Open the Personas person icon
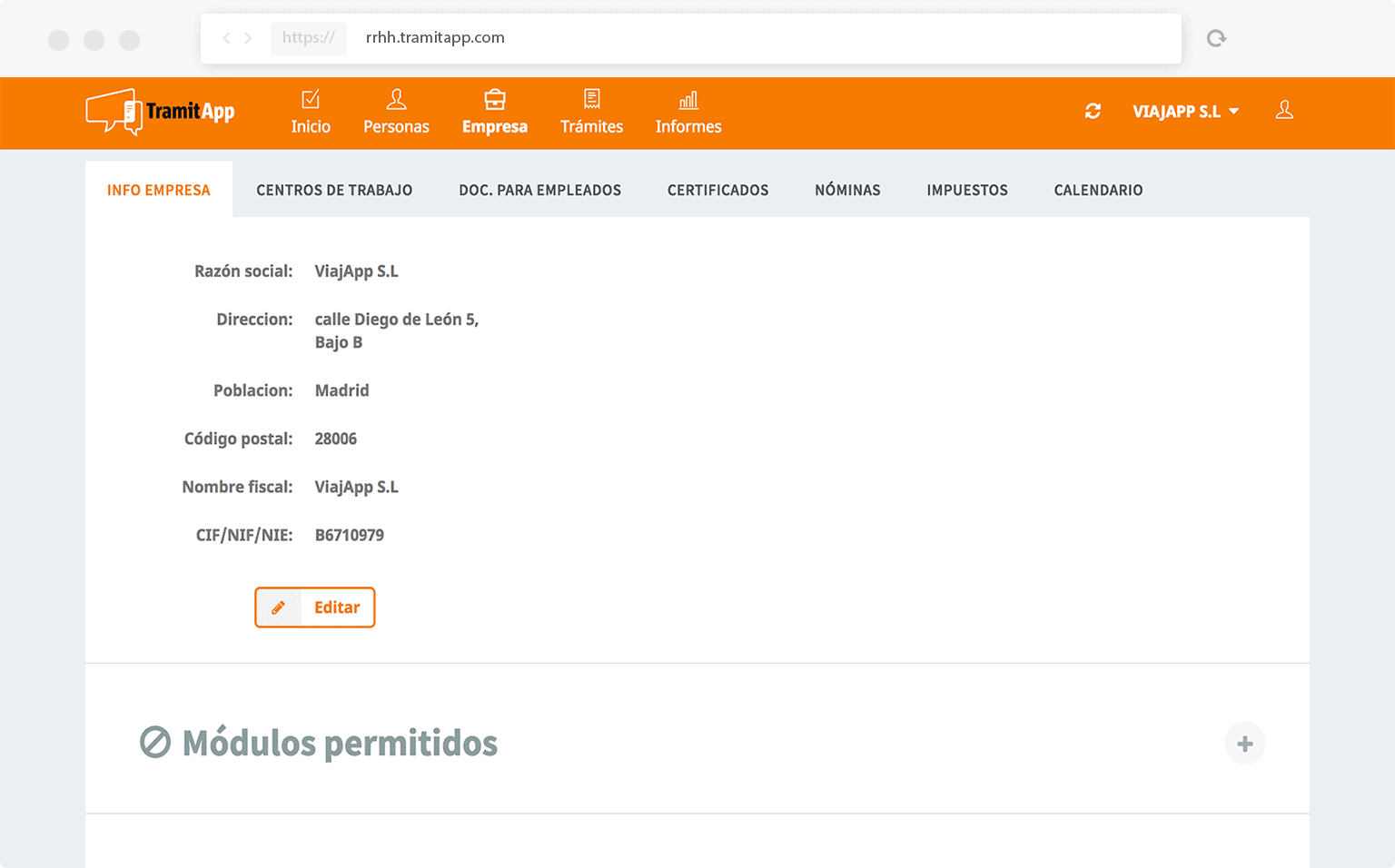The height and width of the screenshot is (868, 1395). point(396,99)
